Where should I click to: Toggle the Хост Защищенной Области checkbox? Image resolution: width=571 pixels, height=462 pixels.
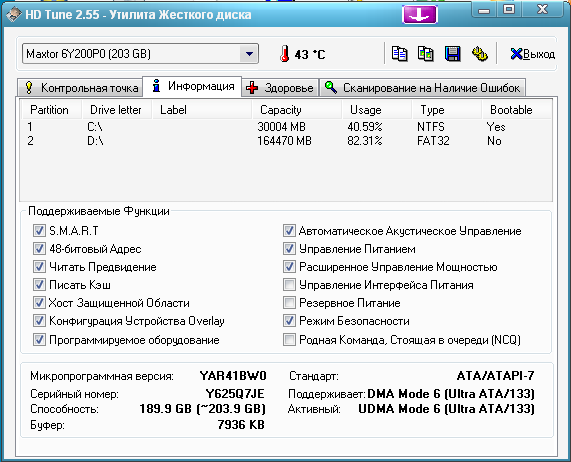[39, 303]
